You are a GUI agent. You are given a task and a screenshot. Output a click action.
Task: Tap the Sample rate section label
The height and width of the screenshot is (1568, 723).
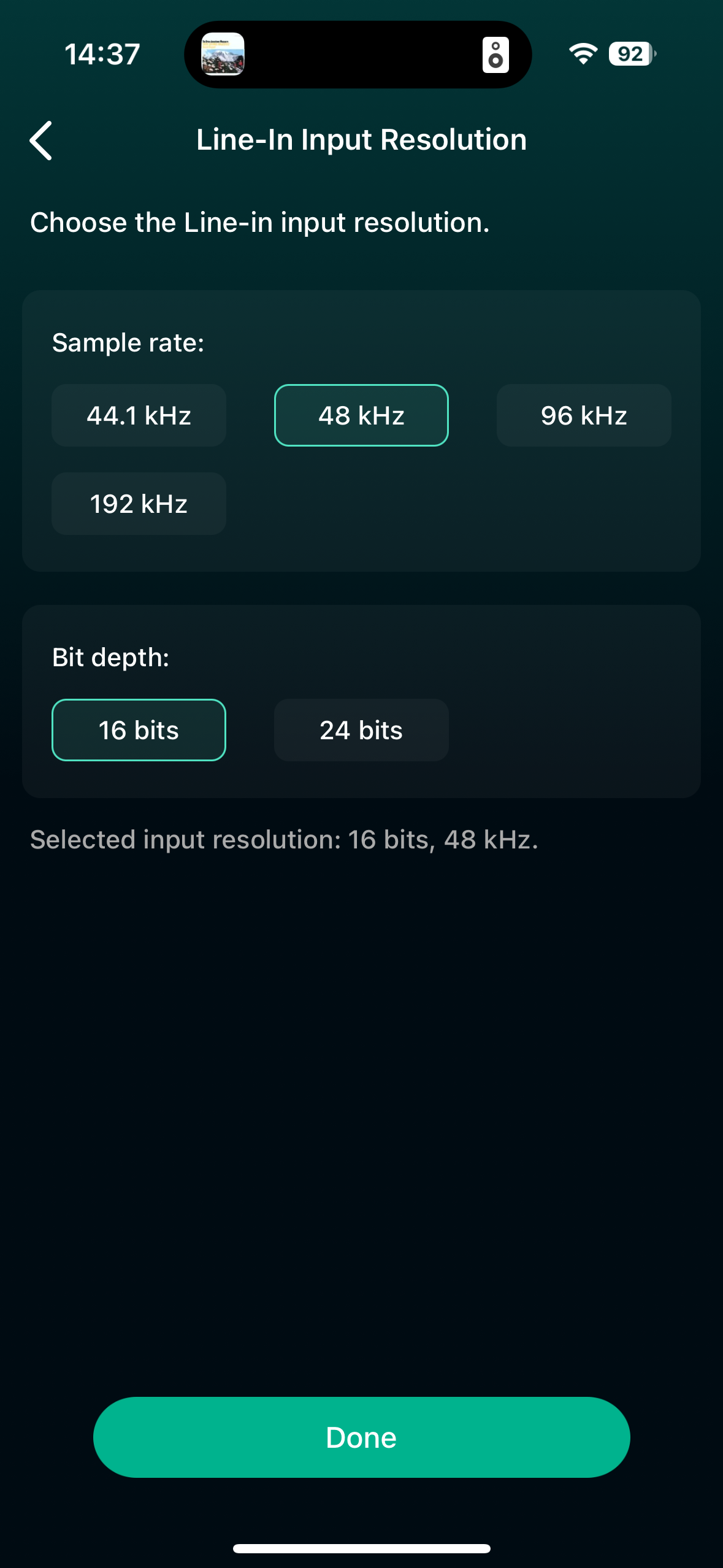pos(128,342)
